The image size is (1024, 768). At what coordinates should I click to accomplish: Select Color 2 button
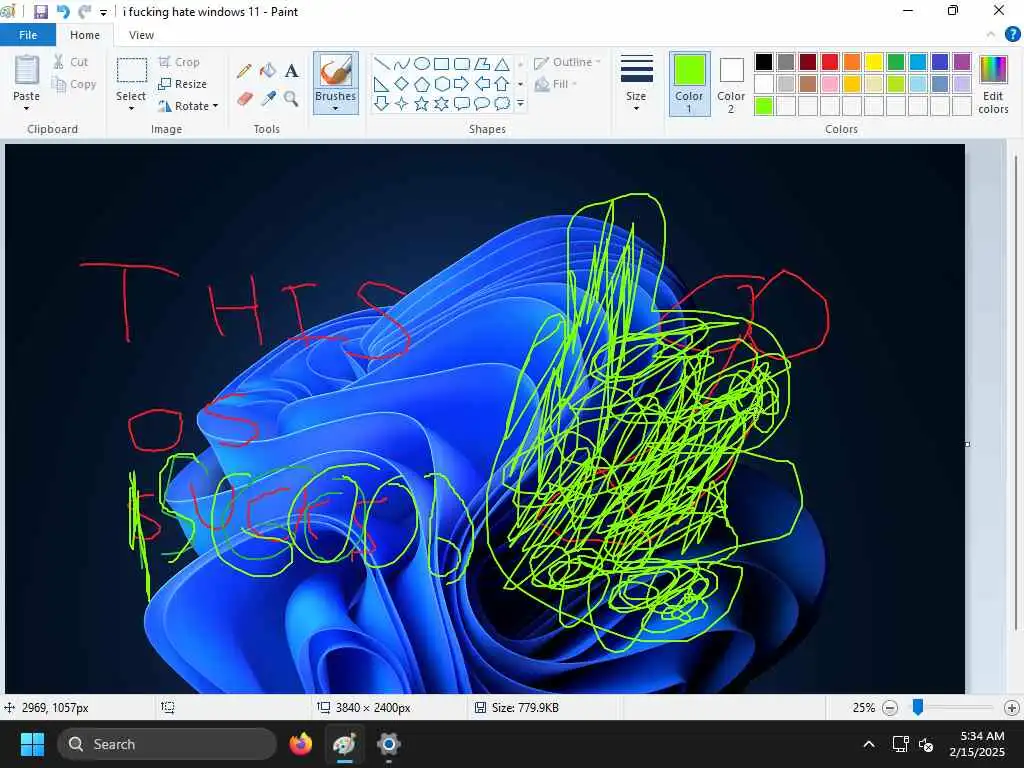click(x=731, y=84)
